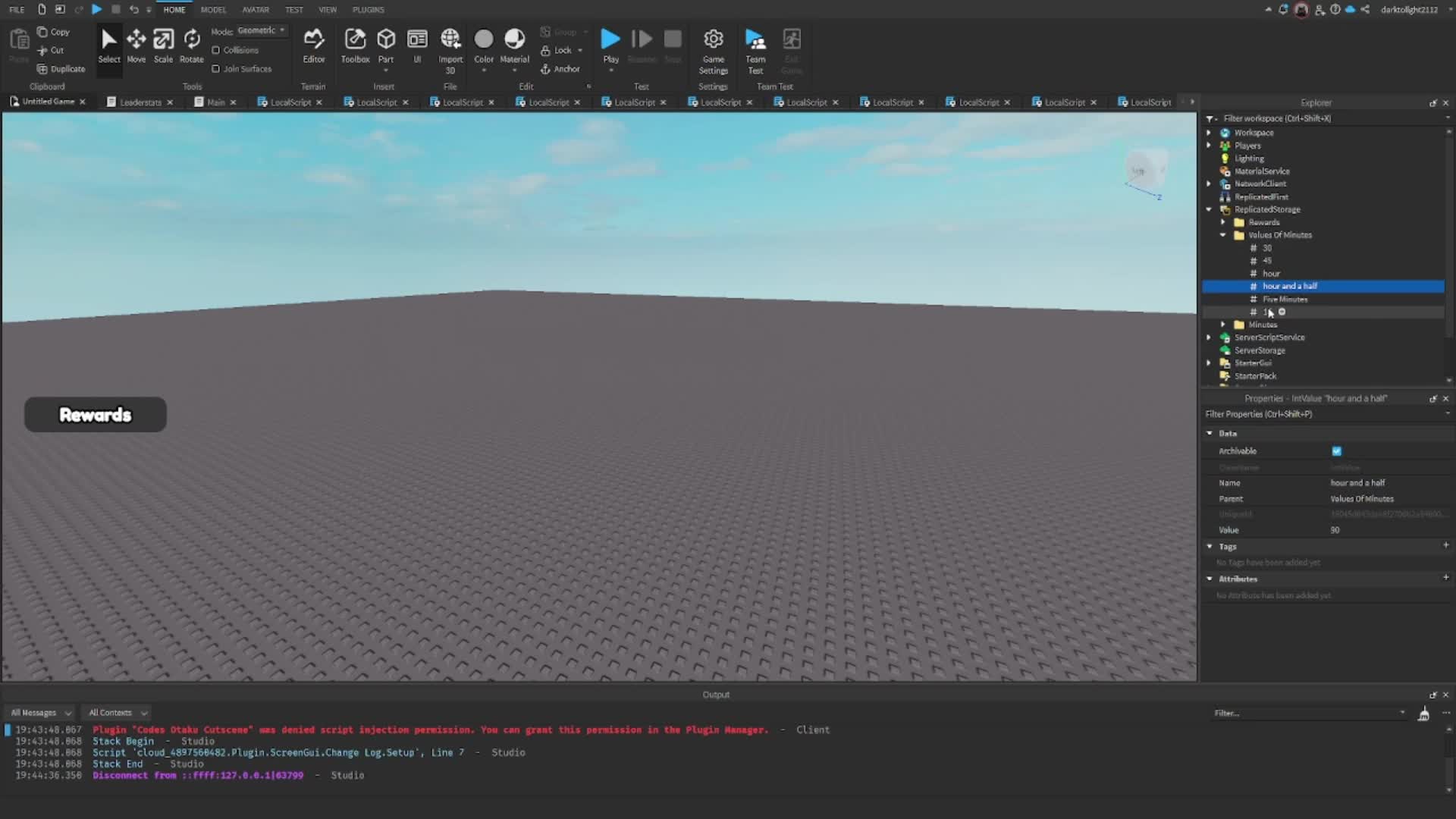Open the All Messages filter dropdown
The image size is (1456, 819).
point(41,713)
